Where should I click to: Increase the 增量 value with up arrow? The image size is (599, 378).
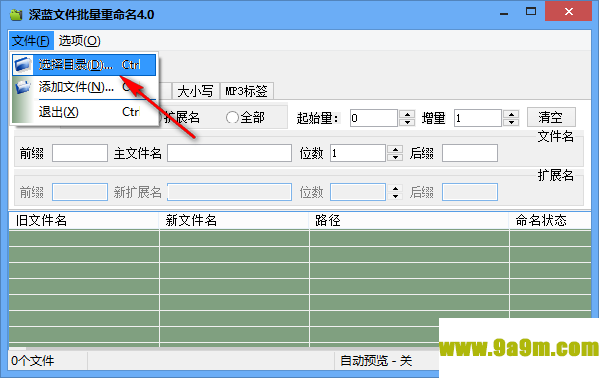[511, 114]
